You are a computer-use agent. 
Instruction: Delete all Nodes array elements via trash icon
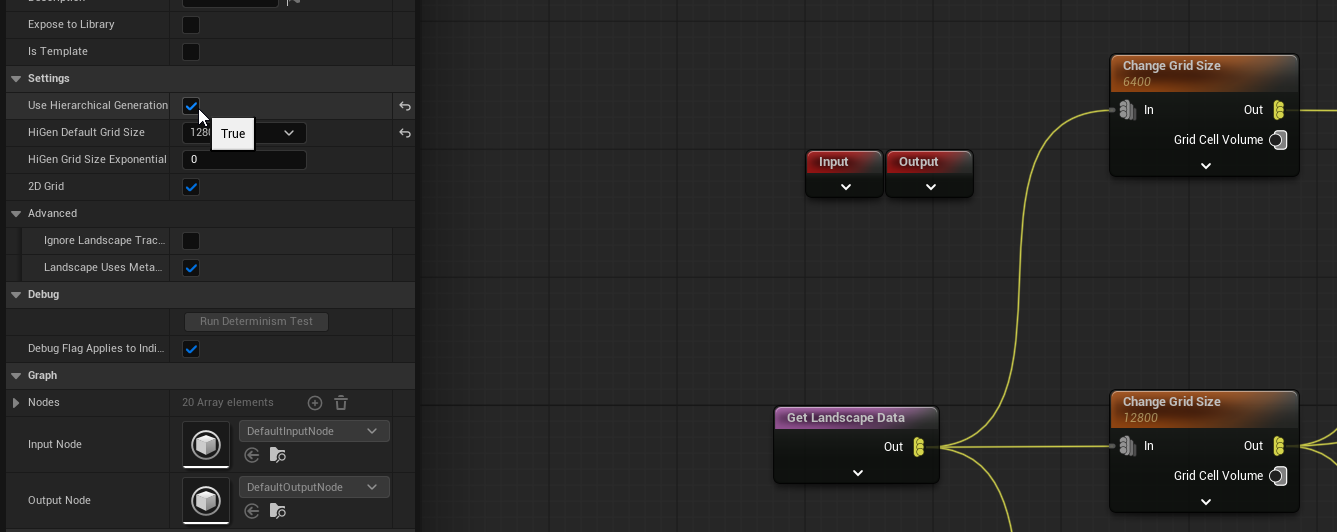[x=341, y=403]
